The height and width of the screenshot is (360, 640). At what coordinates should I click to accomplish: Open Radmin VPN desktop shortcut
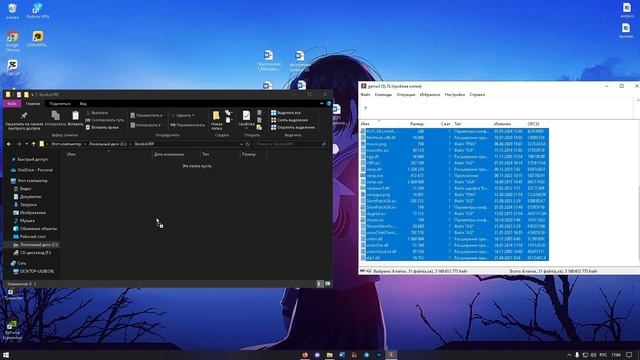(38, 11)
